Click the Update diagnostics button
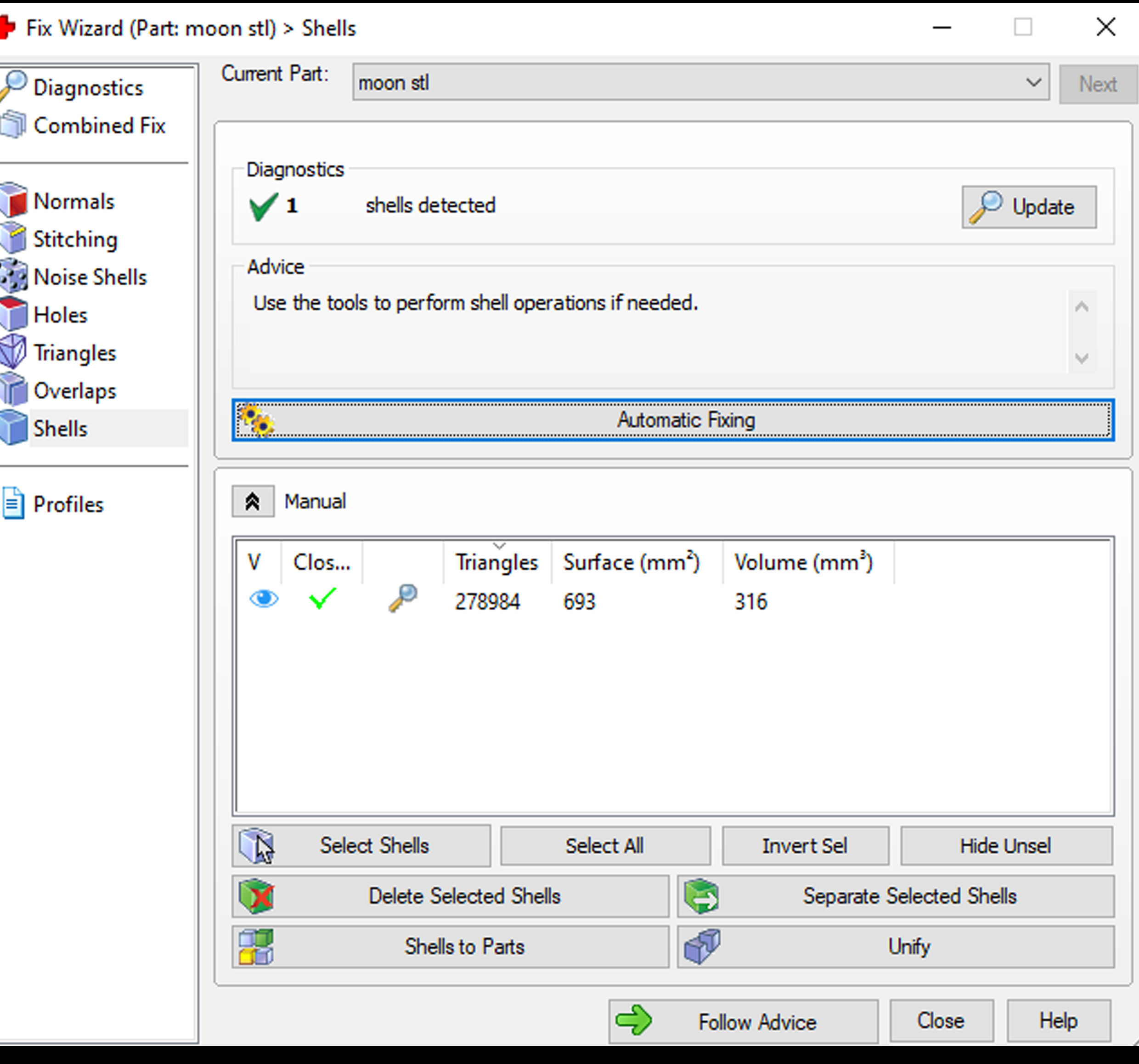1139x1064 pixels. (1028, 207)
